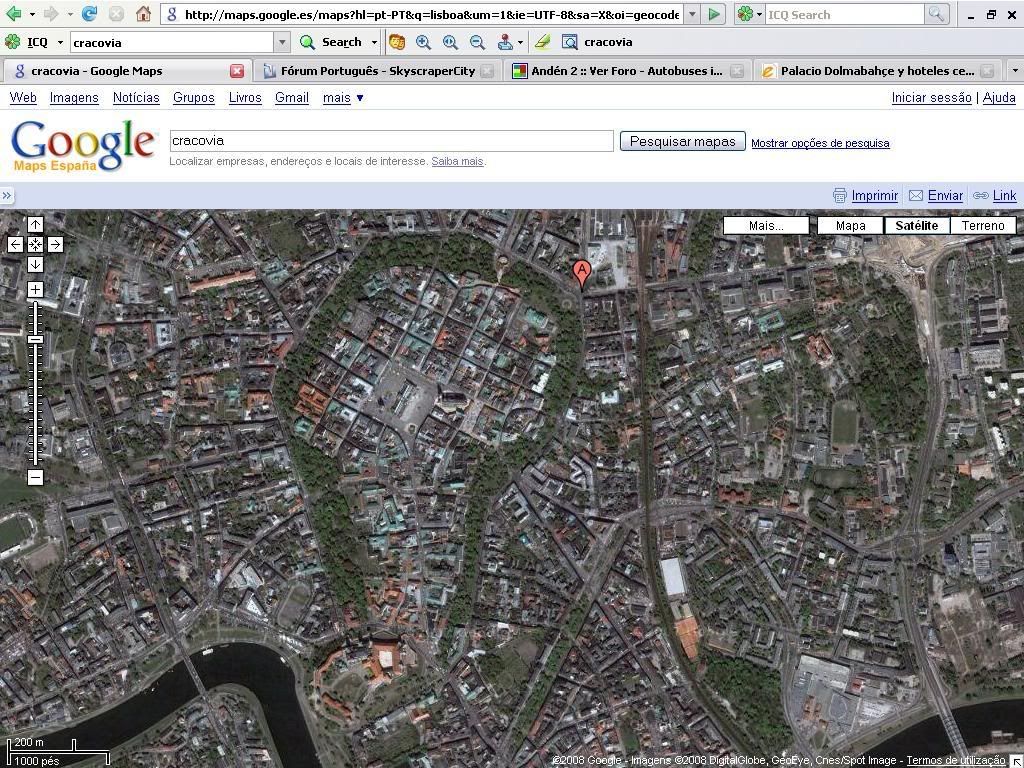Image resolution: width=1024 pixels, height=768 pixels.
Task: Select the Satélite map view
Action: pos(916,225)
